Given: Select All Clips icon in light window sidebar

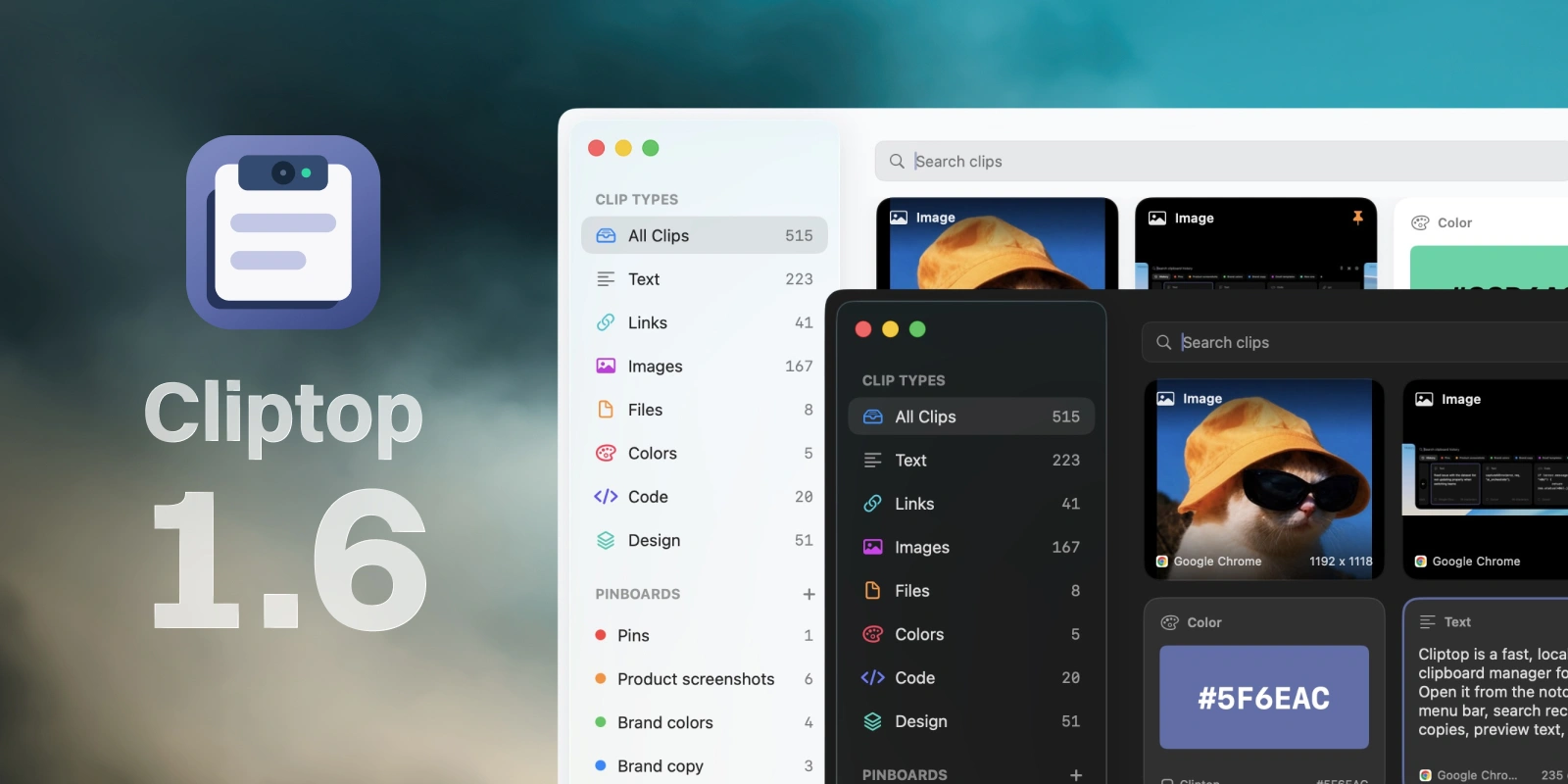Looking at the screenshot, I should coord(606,235).
